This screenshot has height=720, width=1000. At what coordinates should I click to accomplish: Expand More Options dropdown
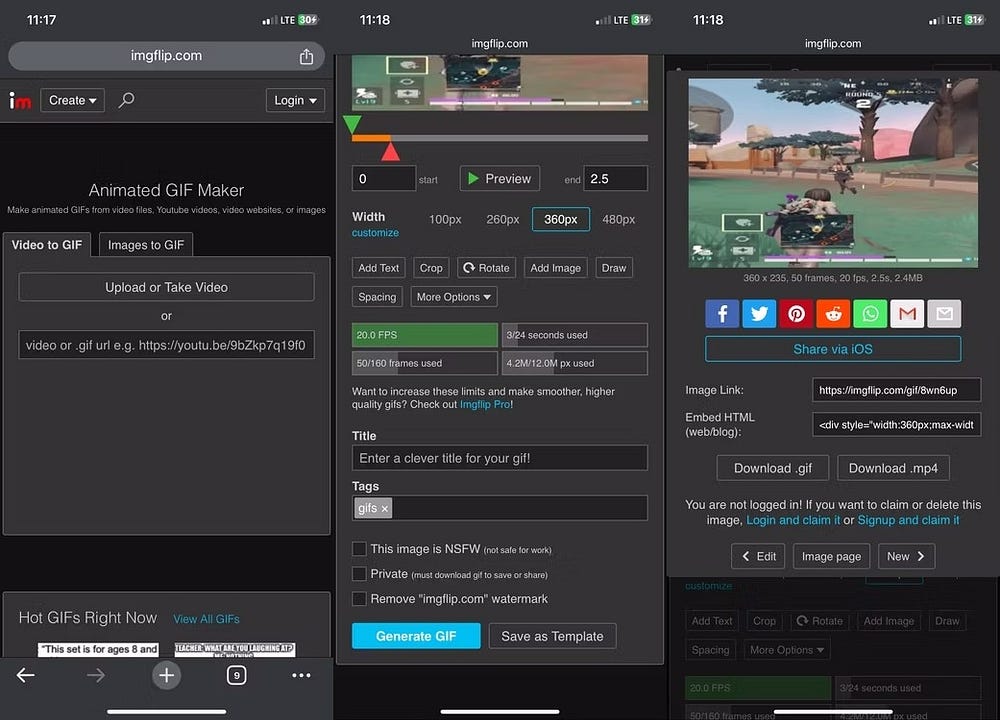point(453,297)
